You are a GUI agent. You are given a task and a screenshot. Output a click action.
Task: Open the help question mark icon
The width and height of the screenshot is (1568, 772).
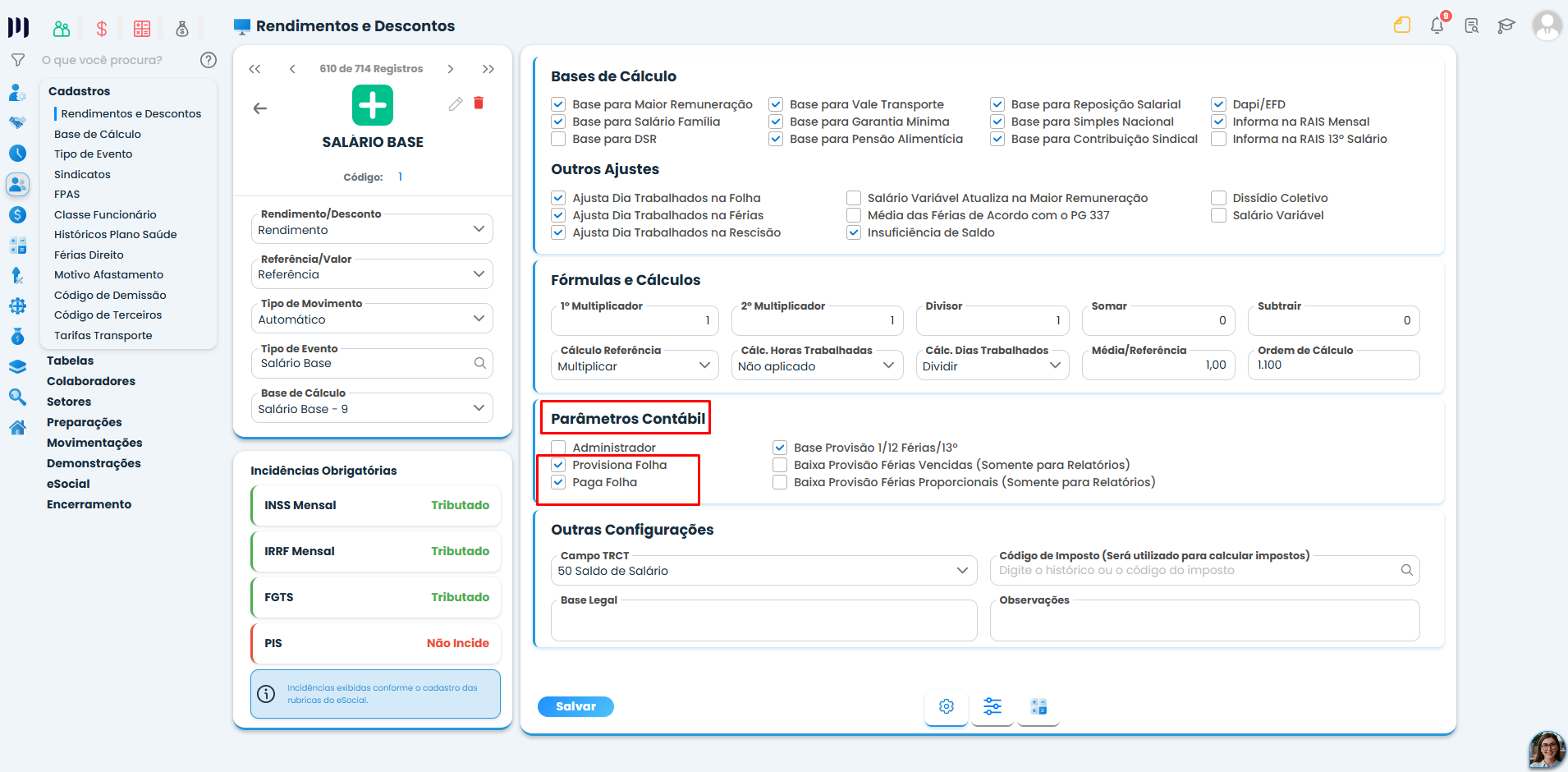209,60
